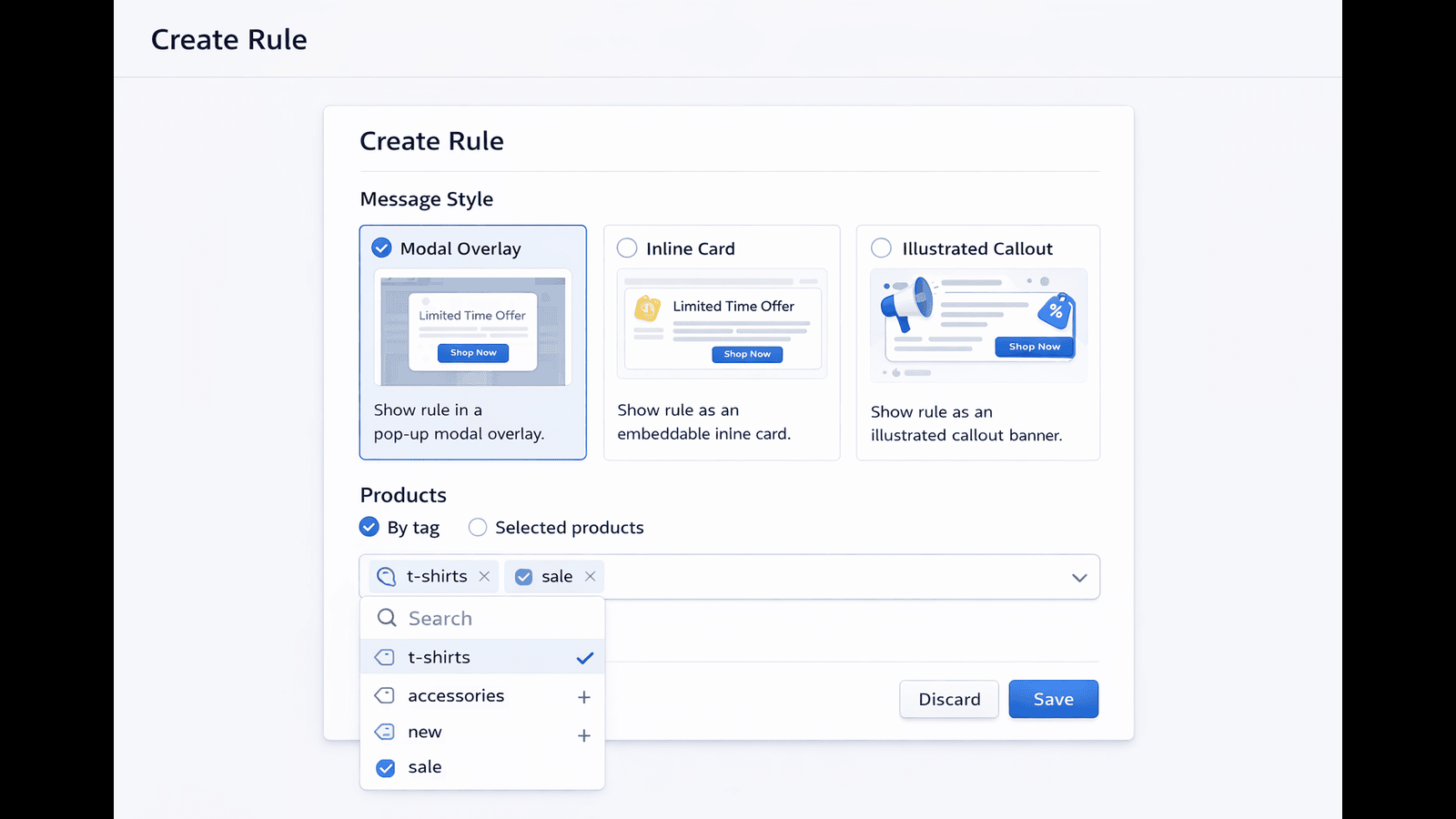Click the Products heading
Viewport: 1456px width, 819px height.
pos(403,495)
